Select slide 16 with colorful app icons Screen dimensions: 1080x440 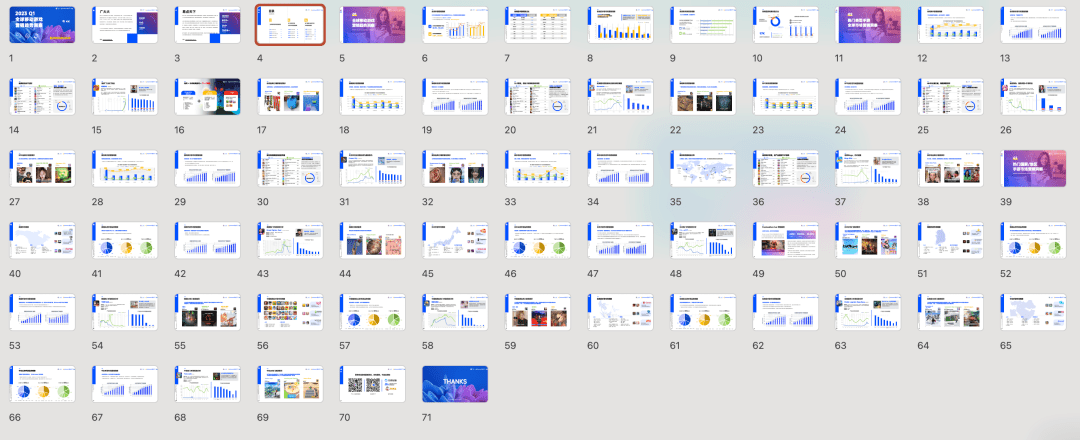click(x=207, y=97)
